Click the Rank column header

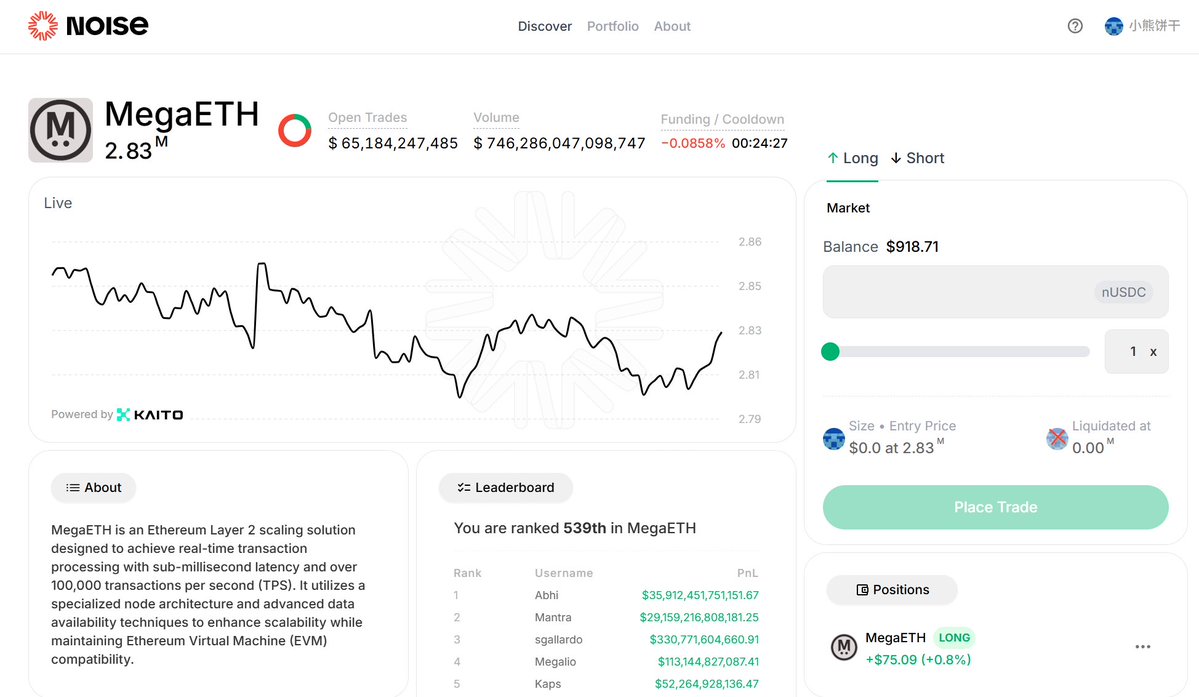pos(467,573)
